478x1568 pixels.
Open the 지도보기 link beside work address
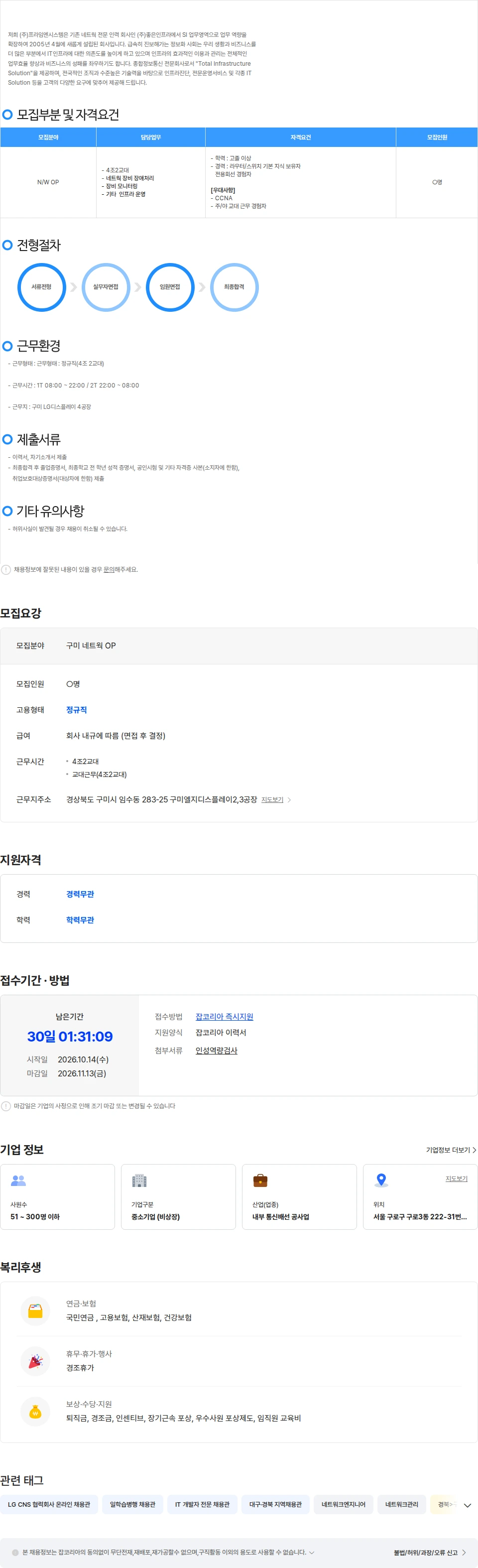click(x=272, y=800)
